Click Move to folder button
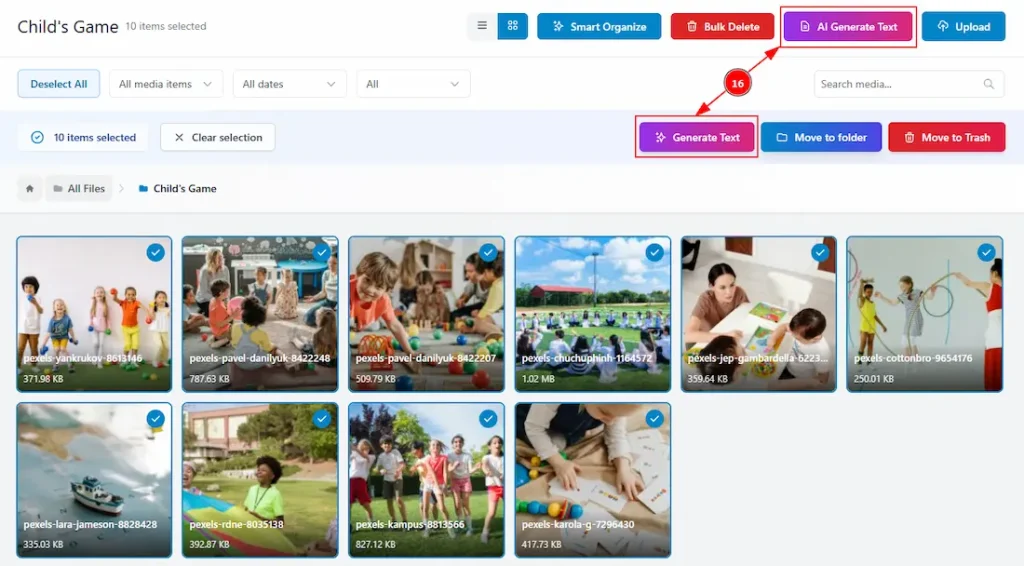 [x=821, y=138]
